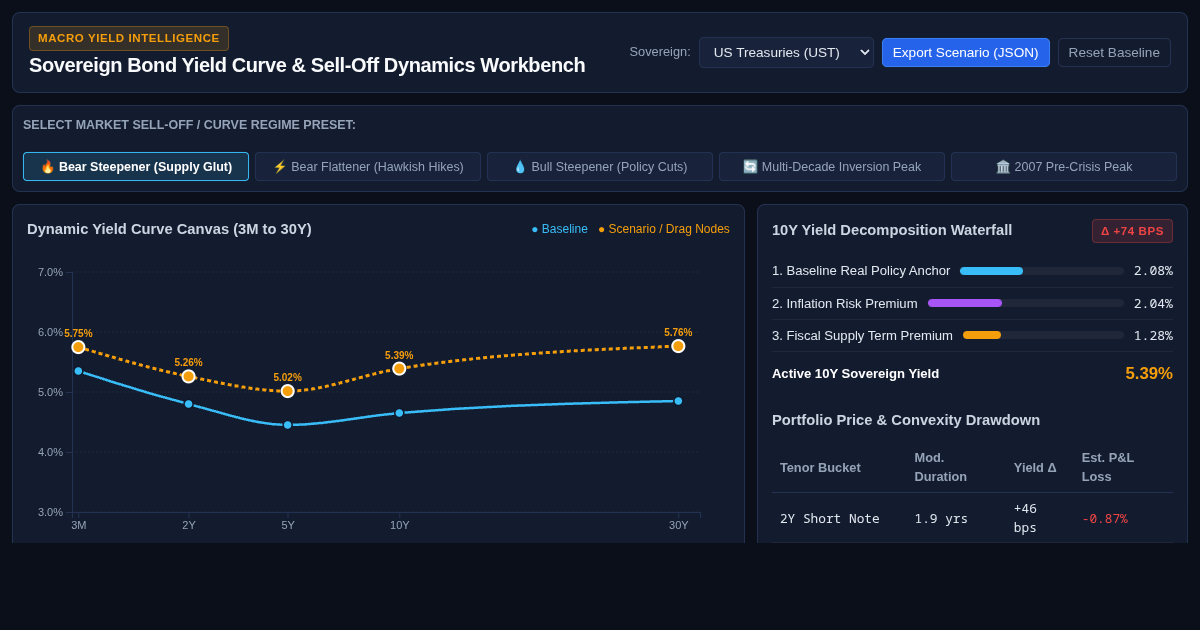Screen dimensions: 1200x630
Task: Click the Yield Δ column header
Action: point(1035,467)
